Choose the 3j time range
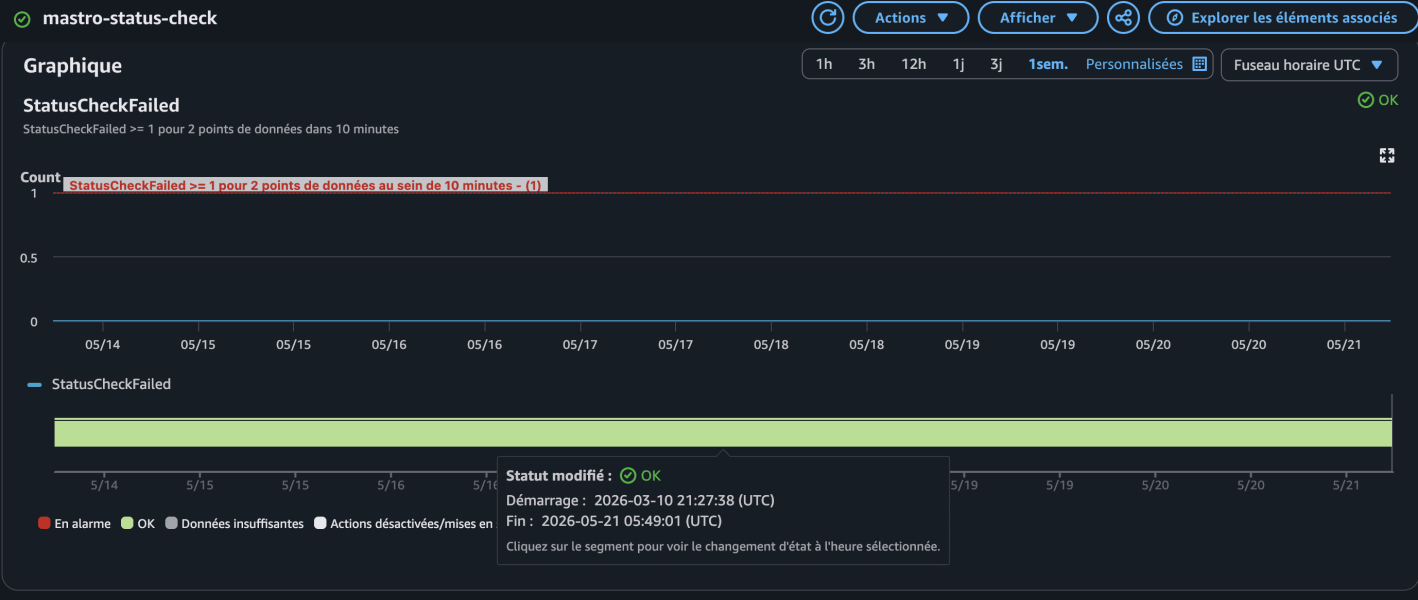The image size is (1418, 600). click(996, 64)
